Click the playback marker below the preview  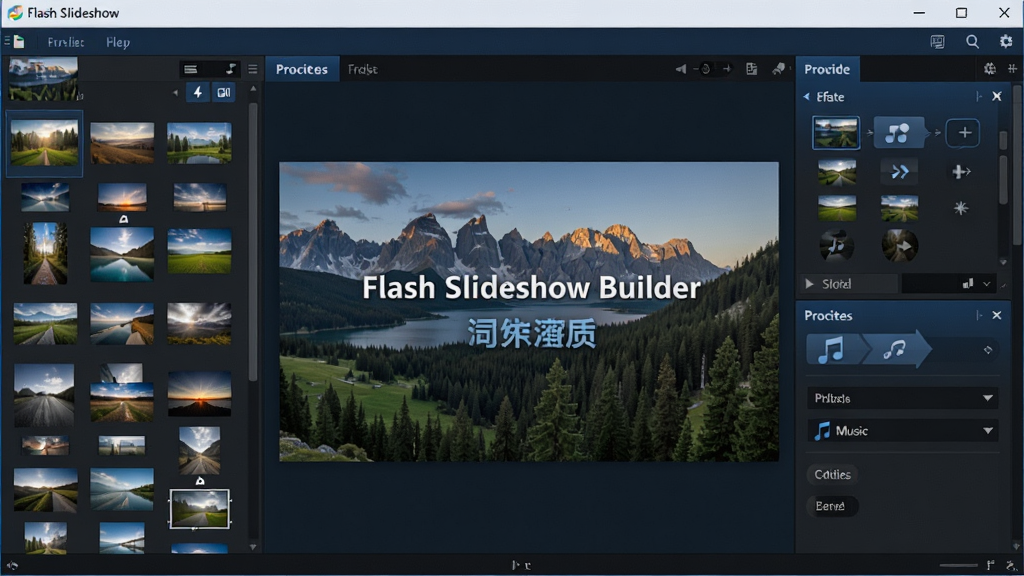(x=520, y=566)
